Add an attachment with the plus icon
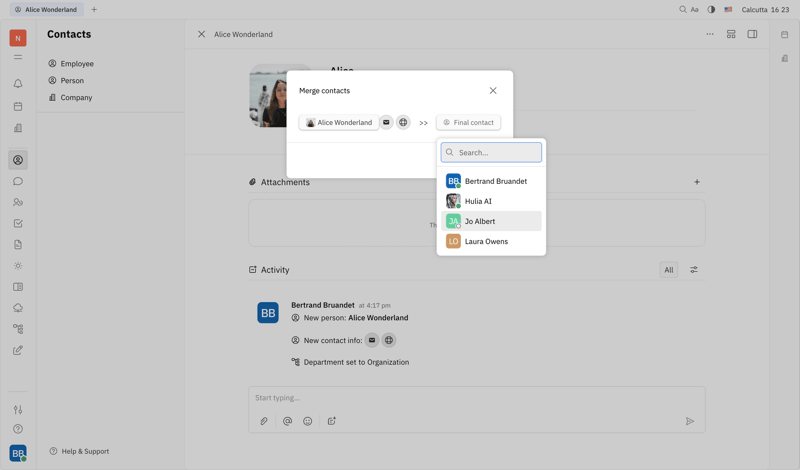800x470 pixels. 697,182
